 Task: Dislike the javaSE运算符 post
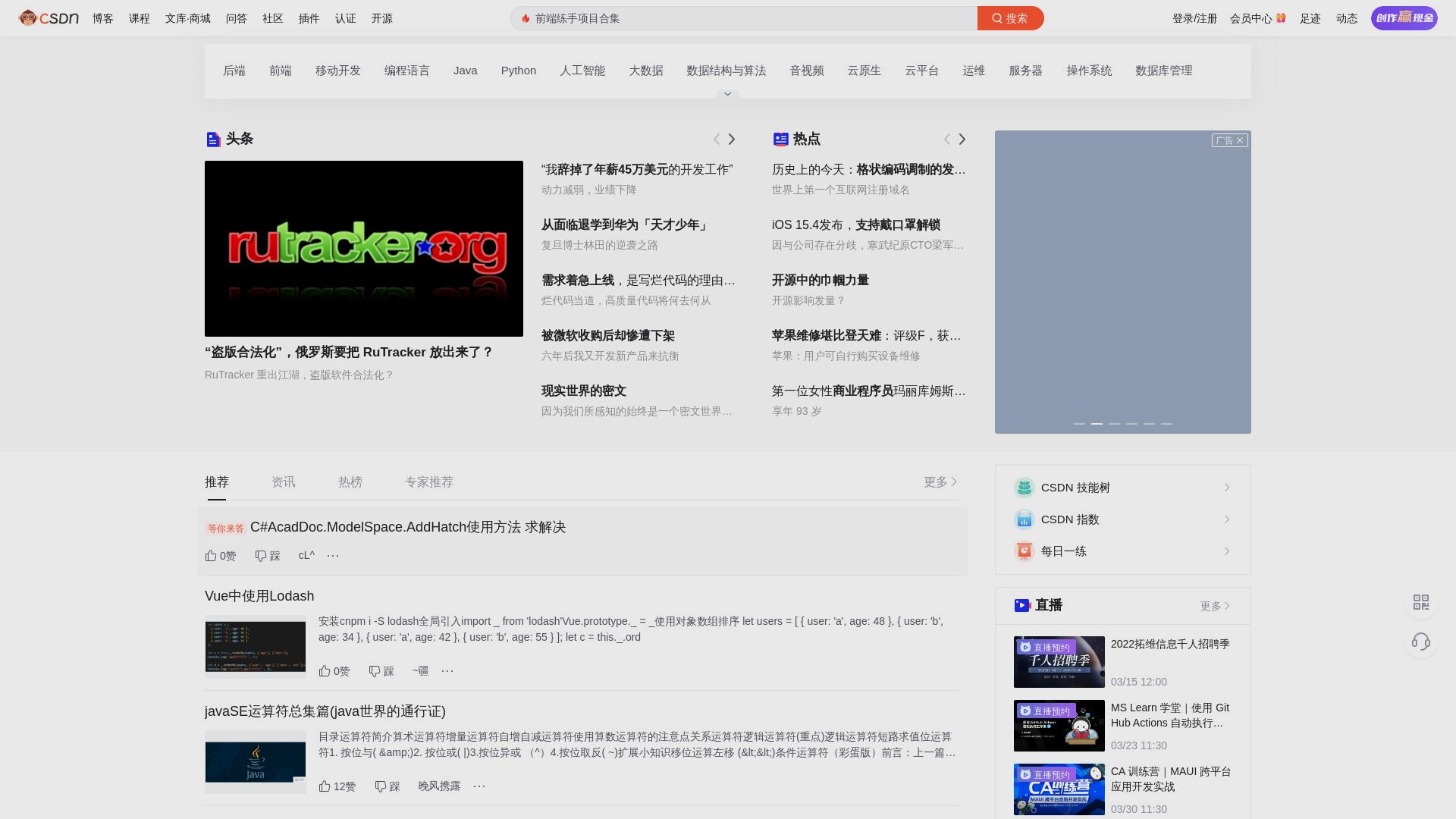[x=388, y=786]
